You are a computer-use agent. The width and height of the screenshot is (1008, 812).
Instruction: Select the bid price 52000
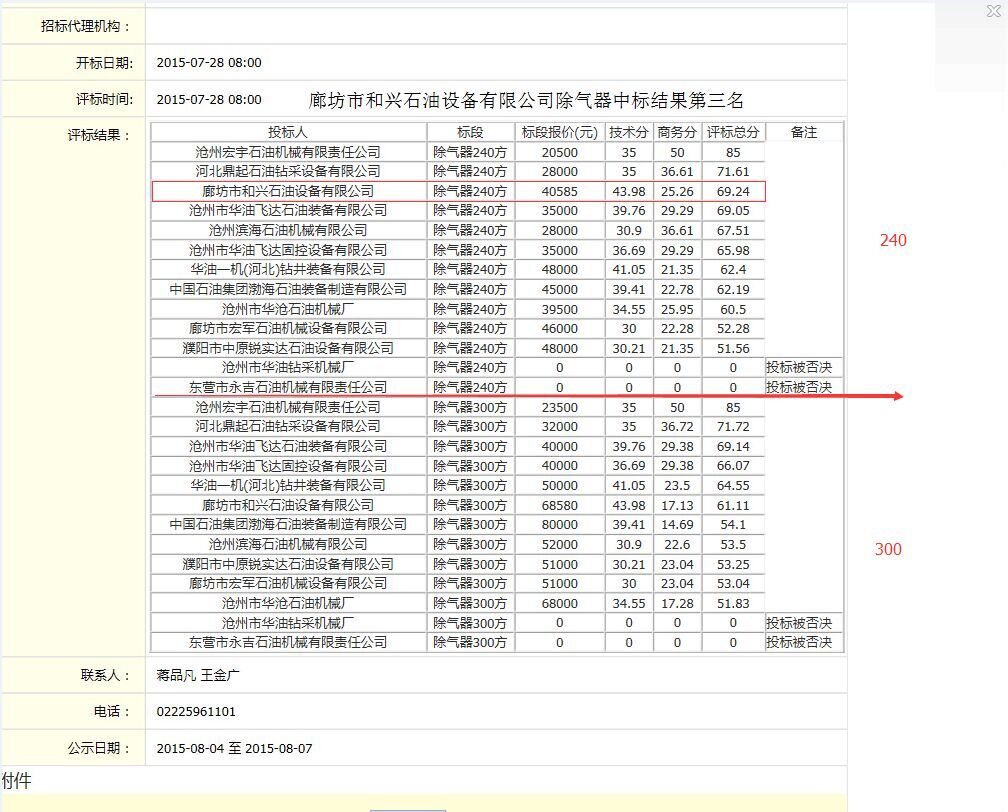pos(559,545)
